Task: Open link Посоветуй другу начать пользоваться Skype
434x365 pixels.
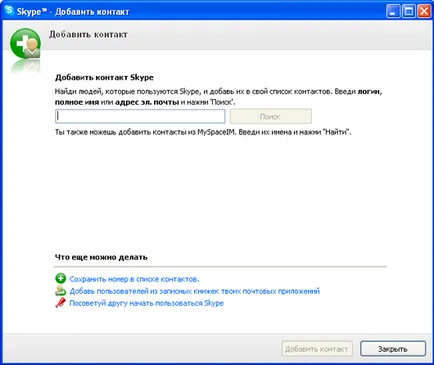Action: tap(146, 303)
